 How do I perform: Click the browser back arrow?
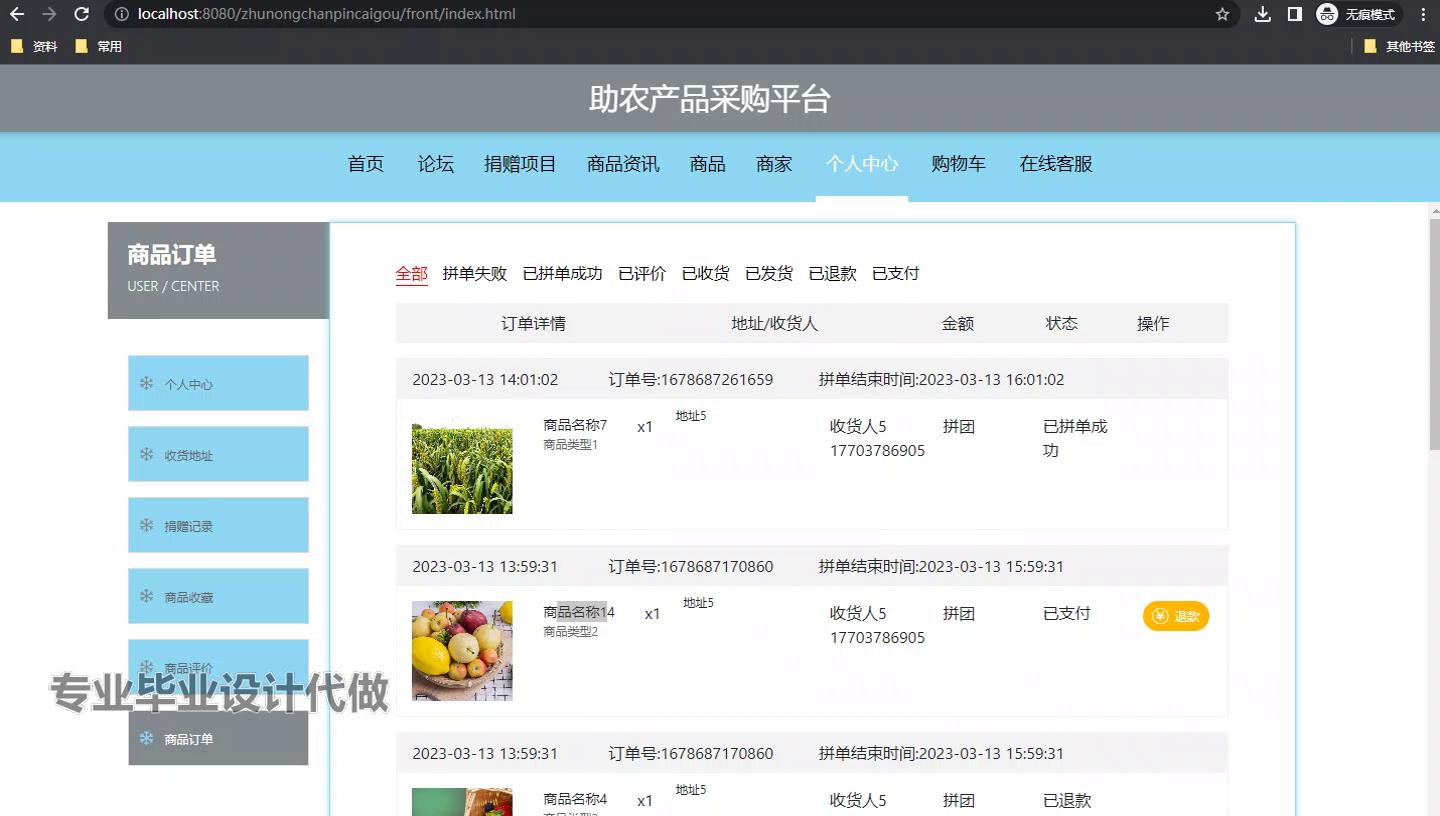(17, 14)
